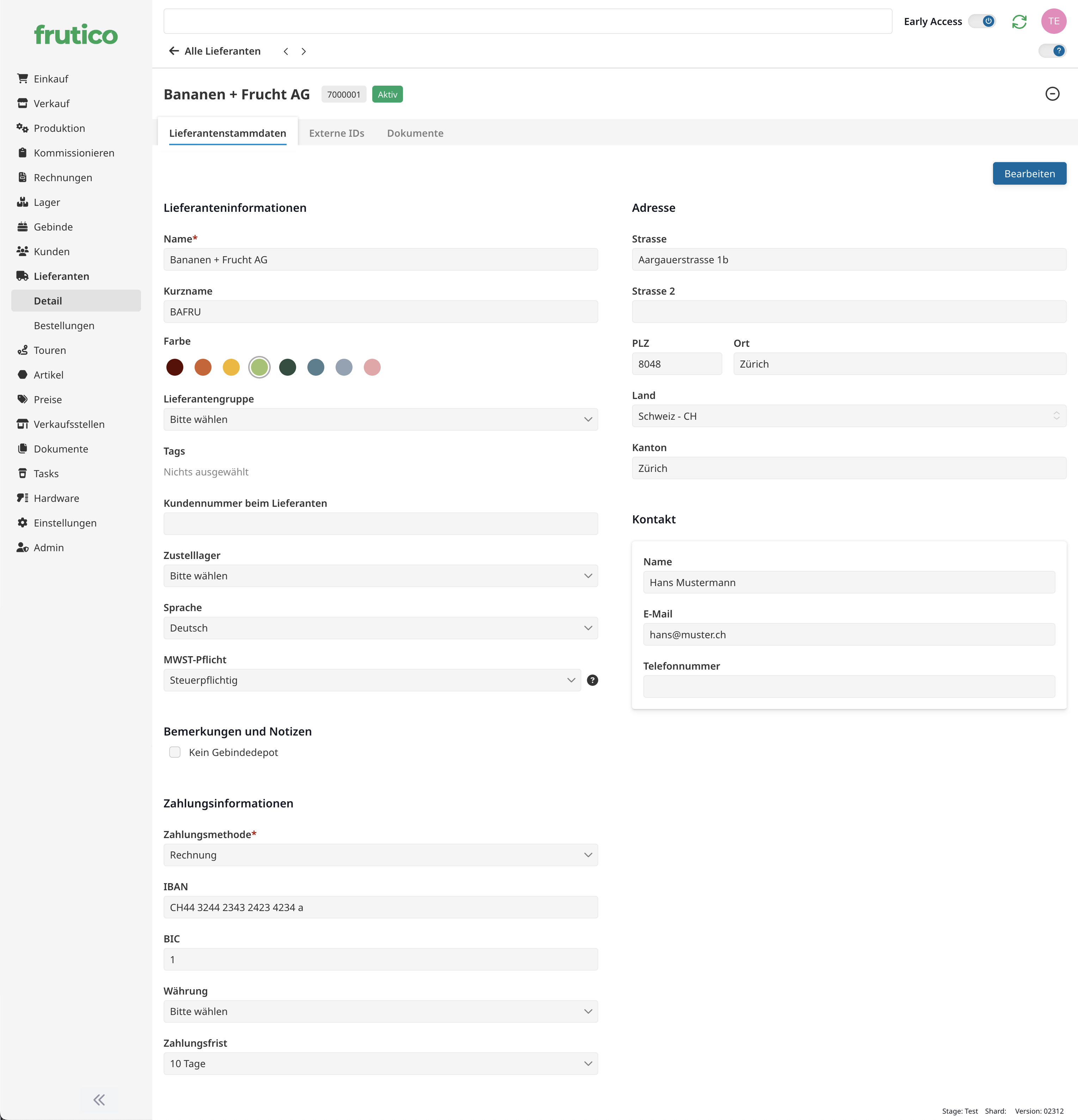Open the Lieferantengruppe dropdown

click(380, 419)
